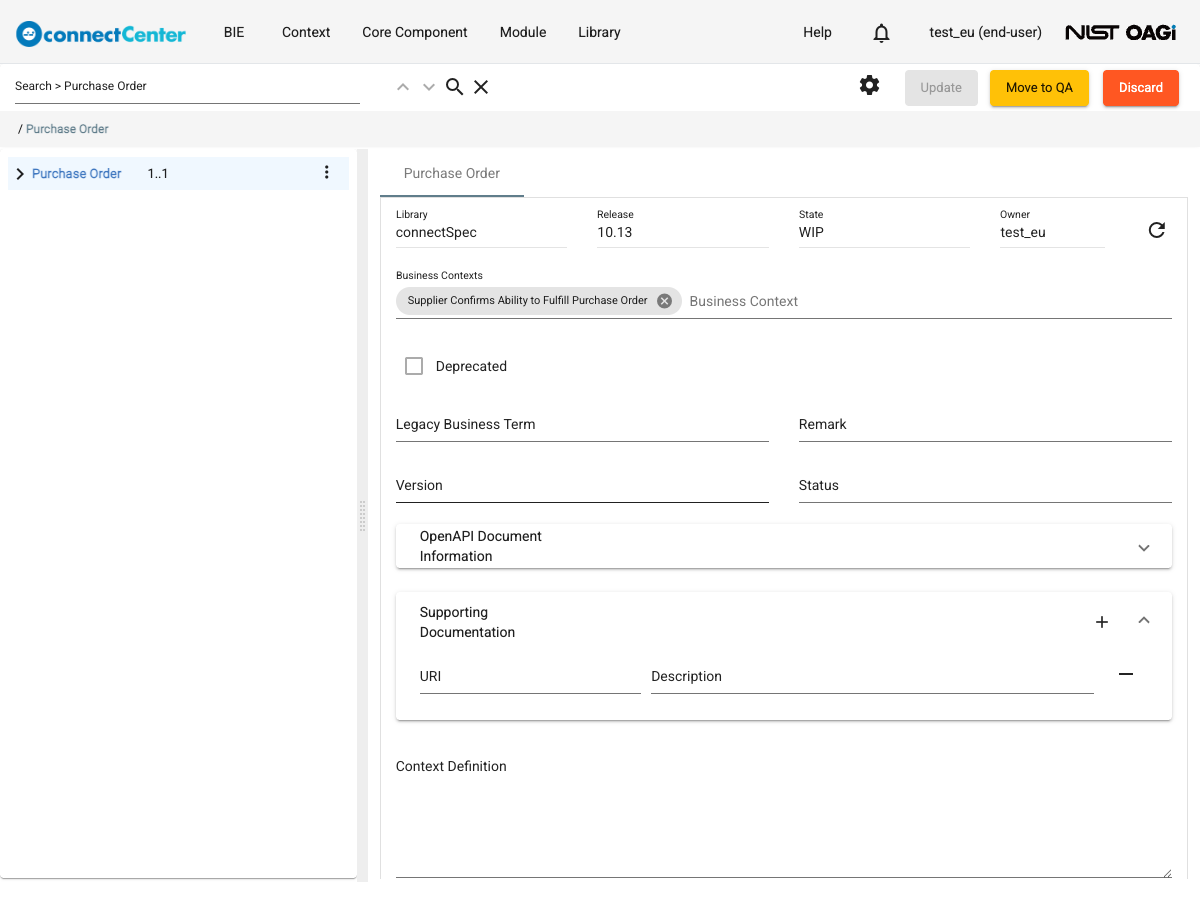
Task: Clear the search with X icon
Action: pyautogui.click(x=481, y=87)
